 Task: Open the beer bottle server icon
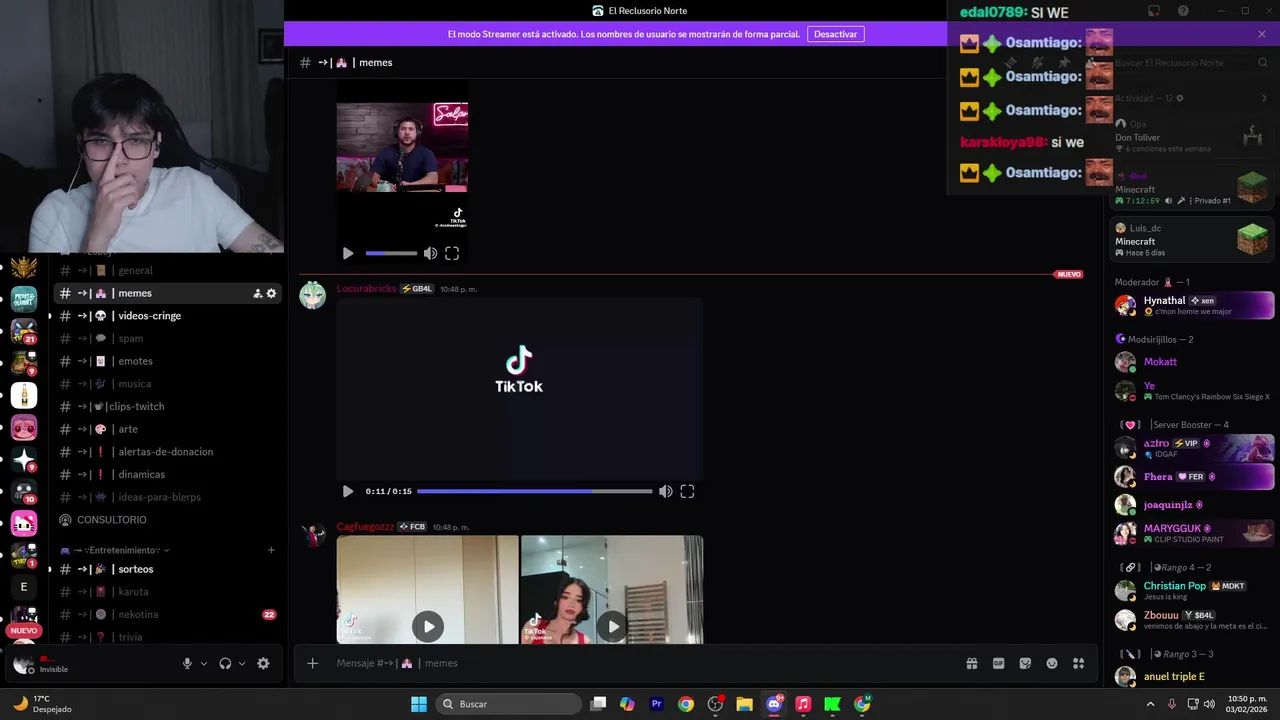tap(24, 395)
